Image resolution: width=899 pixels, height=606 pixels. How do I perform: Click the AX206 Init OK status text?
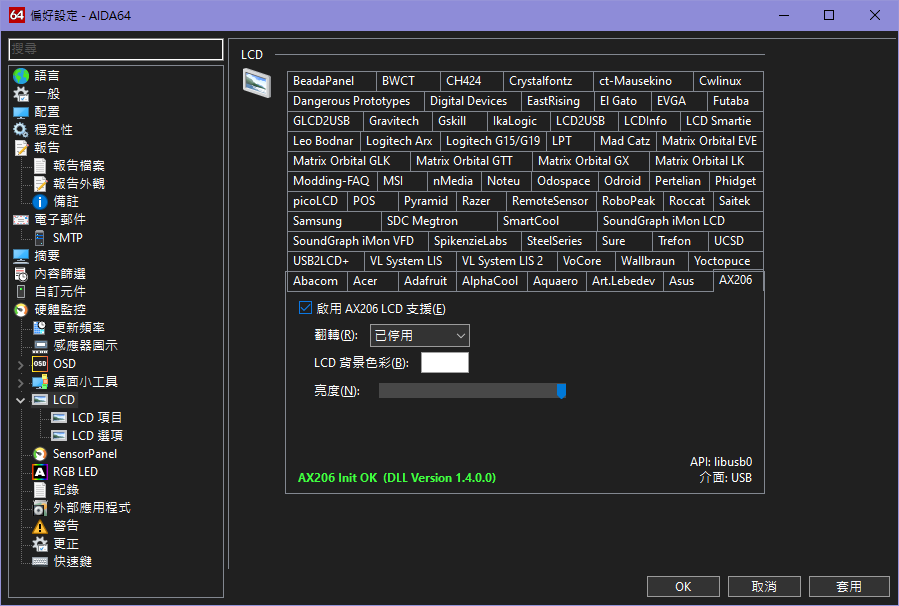397,478
